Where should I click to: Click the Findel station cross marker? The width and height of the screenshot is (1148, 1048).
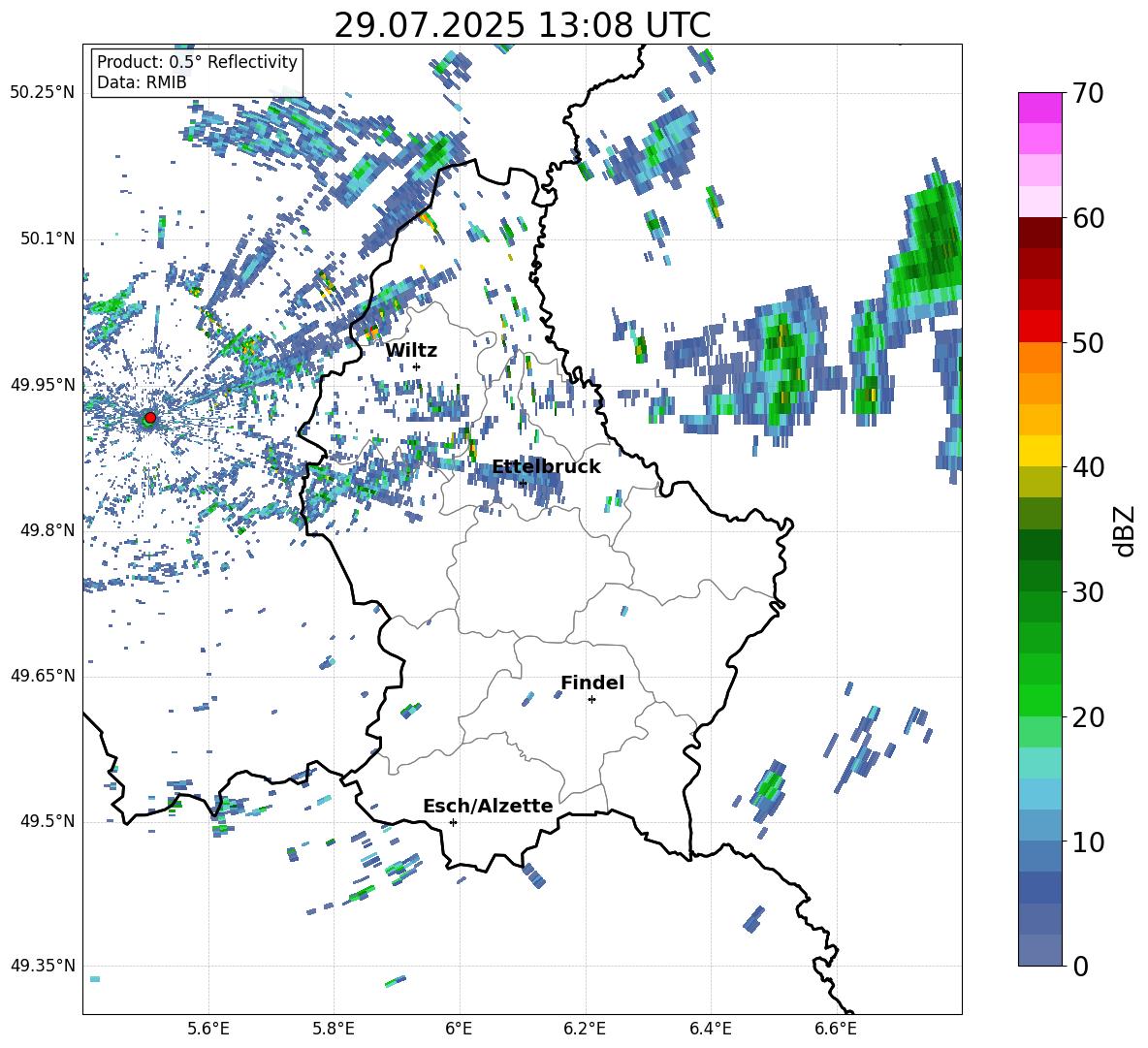click(x=591, y=700)
